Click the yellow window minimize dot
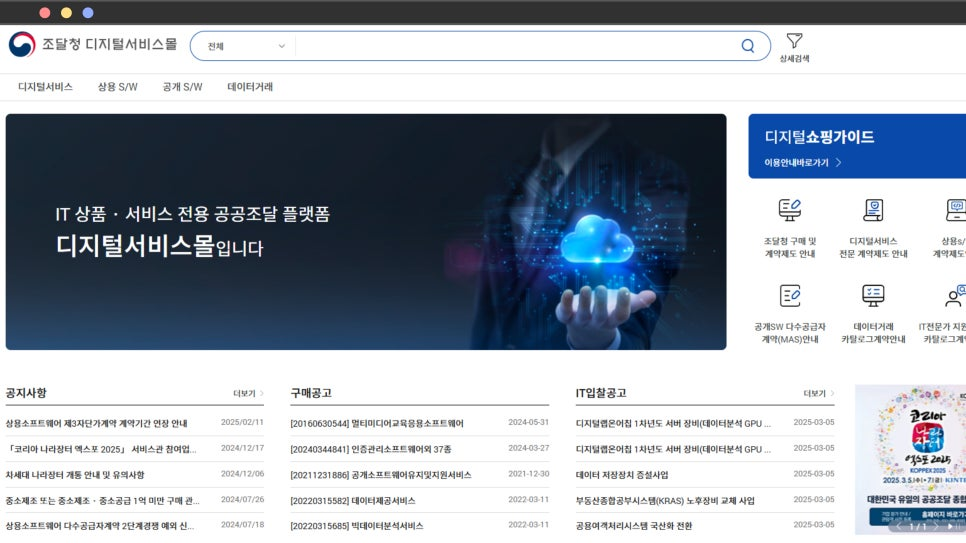This screenshot has width=966, height=543. [x=66, y=12]
